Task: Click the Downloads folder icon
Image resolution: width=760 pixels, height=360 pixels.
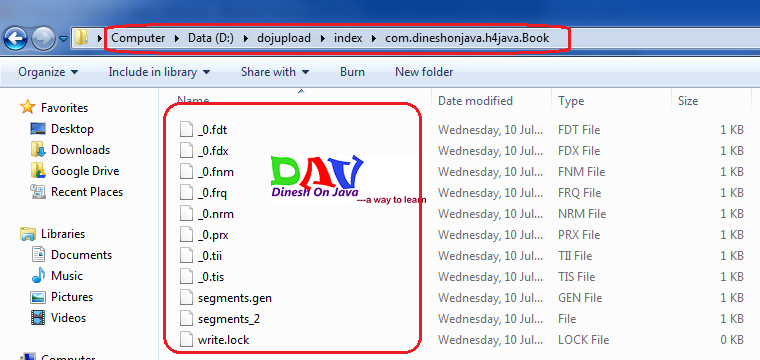Action: point(38,150)
